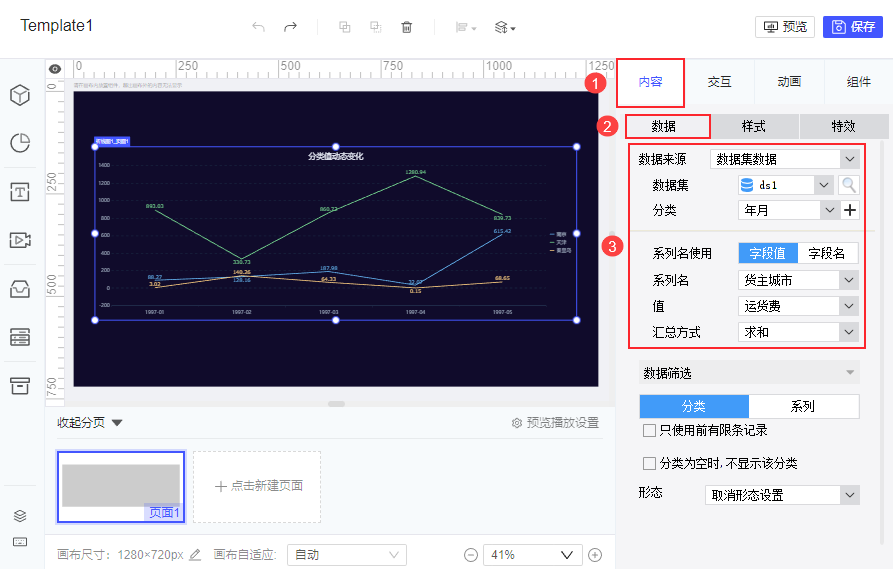Select the 页面1 page thumbnail
The width and height of the screenshot is (893, 569).
(x=121, y=486)
